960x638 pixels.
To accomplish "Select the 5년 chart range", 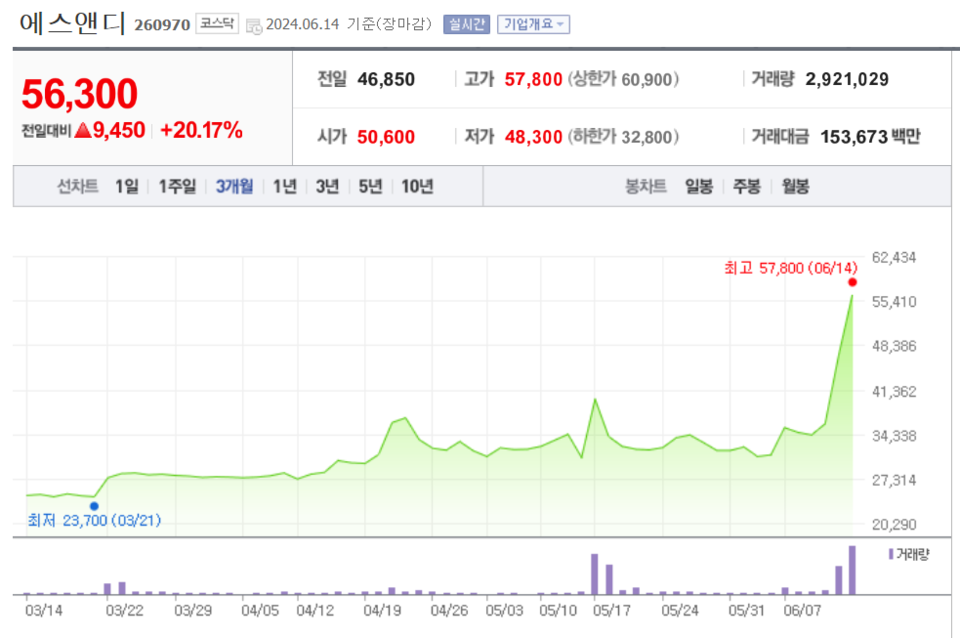I will click(370, 187).
